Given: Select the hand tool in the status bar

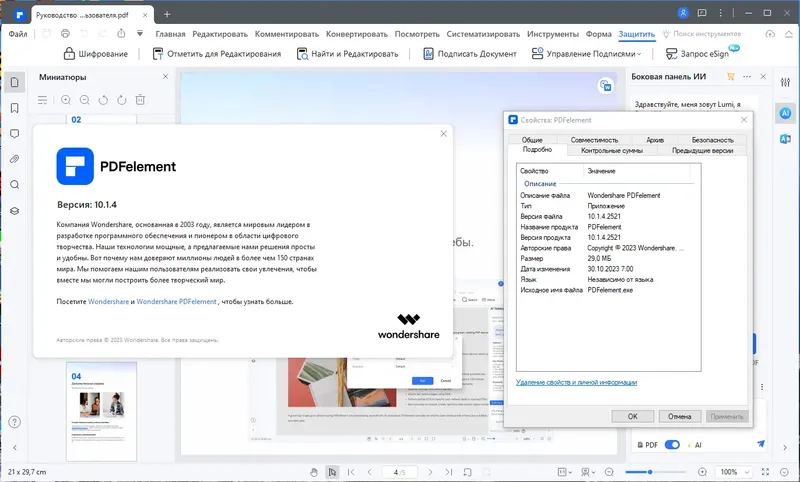Looking at the screenshot, I should (314, 472).
